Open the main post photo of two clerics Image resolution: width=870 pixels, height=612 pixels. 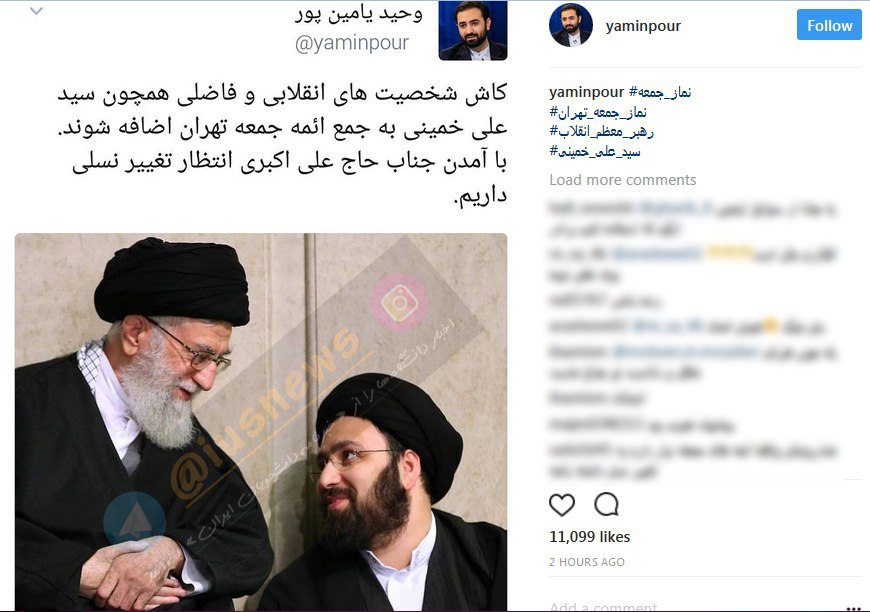click(261, 422)
